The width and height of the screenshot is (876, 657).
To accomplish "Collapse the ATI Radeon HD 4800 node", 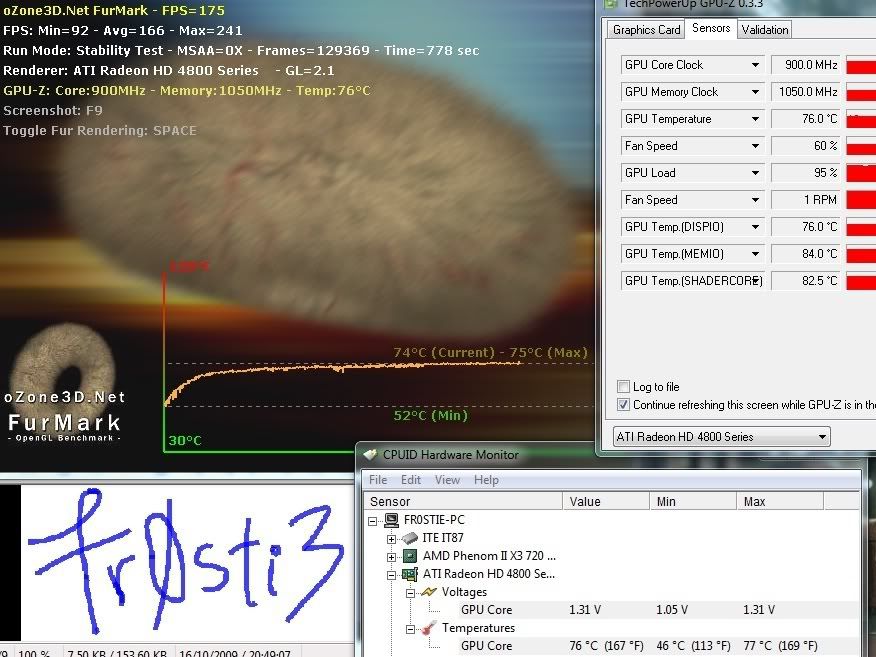I will (x=391, y=575).
